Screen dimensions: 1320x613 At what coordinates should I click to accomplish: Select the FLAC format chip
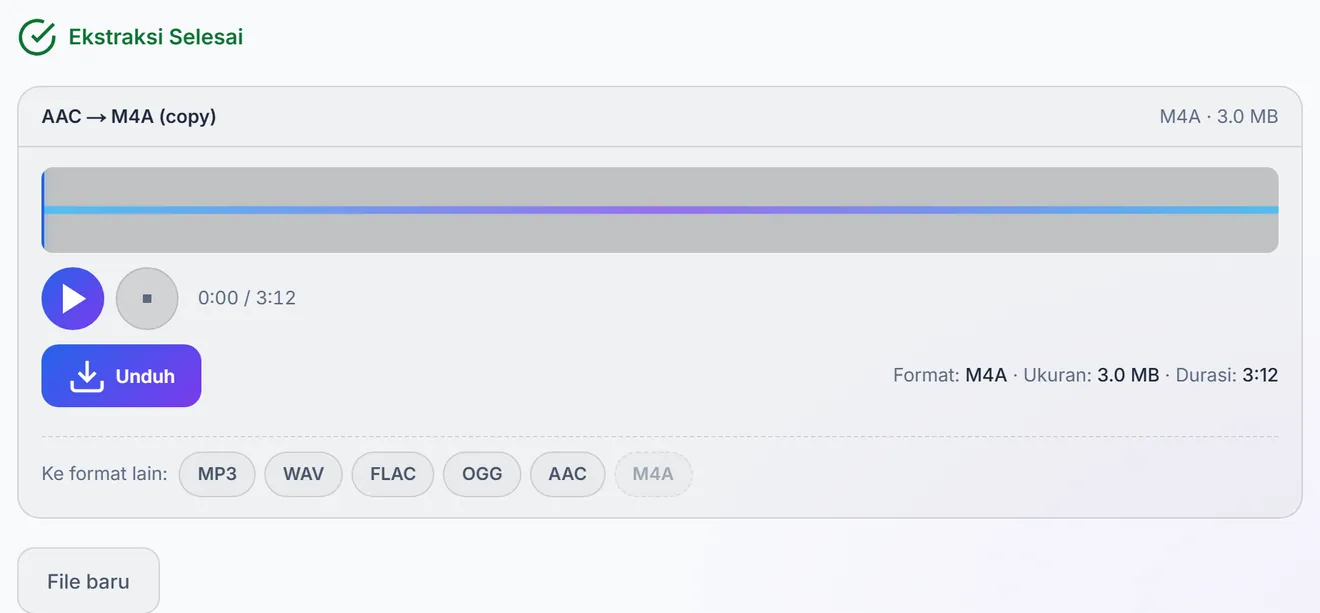[393, 474]
